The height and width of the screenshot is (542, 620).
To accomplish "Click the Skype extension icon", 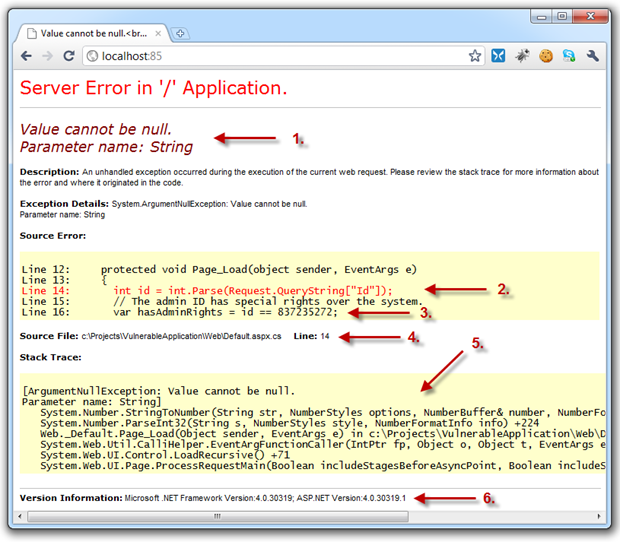I will (x=569, y=56).
